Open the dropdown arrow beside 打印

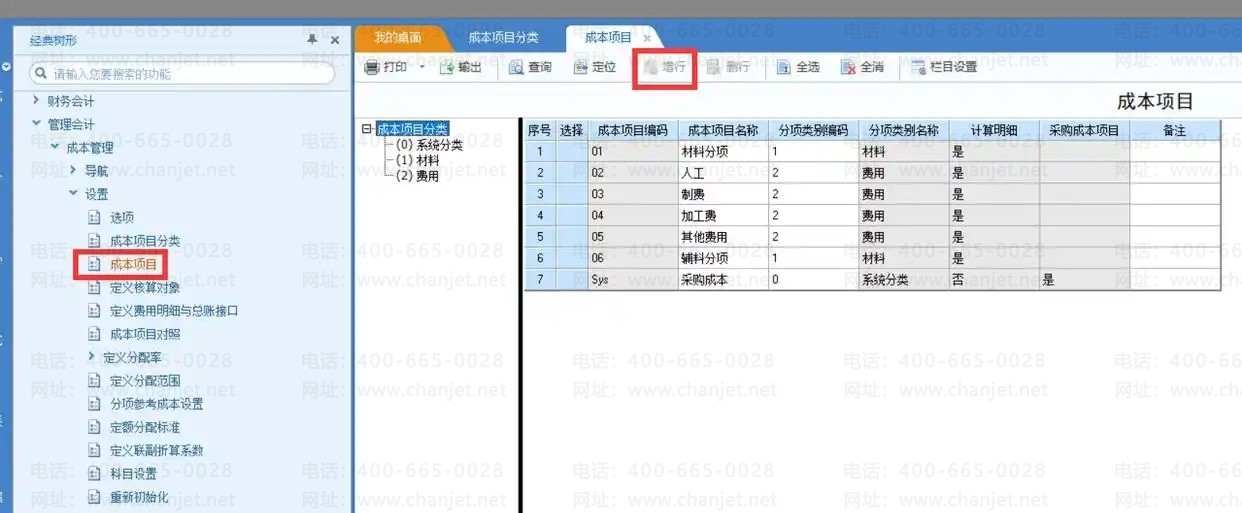pyautogui.click(x=421, y=68)
